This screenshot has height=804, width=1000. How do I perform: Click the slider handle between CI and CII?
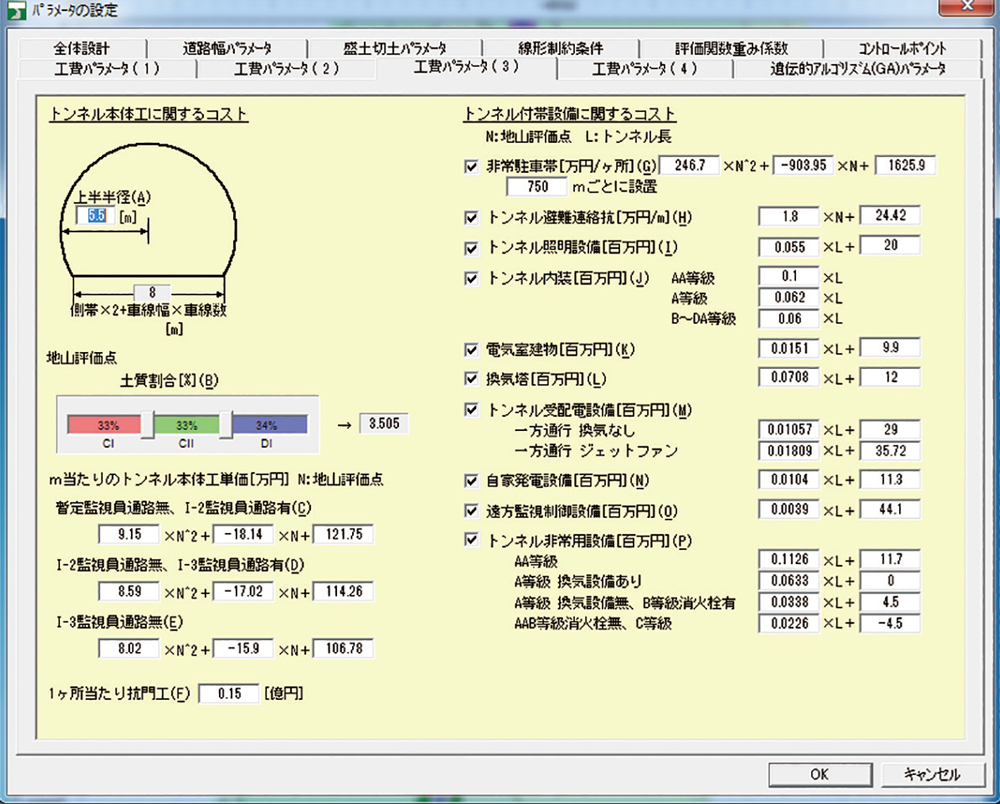(x=147, y=425)
